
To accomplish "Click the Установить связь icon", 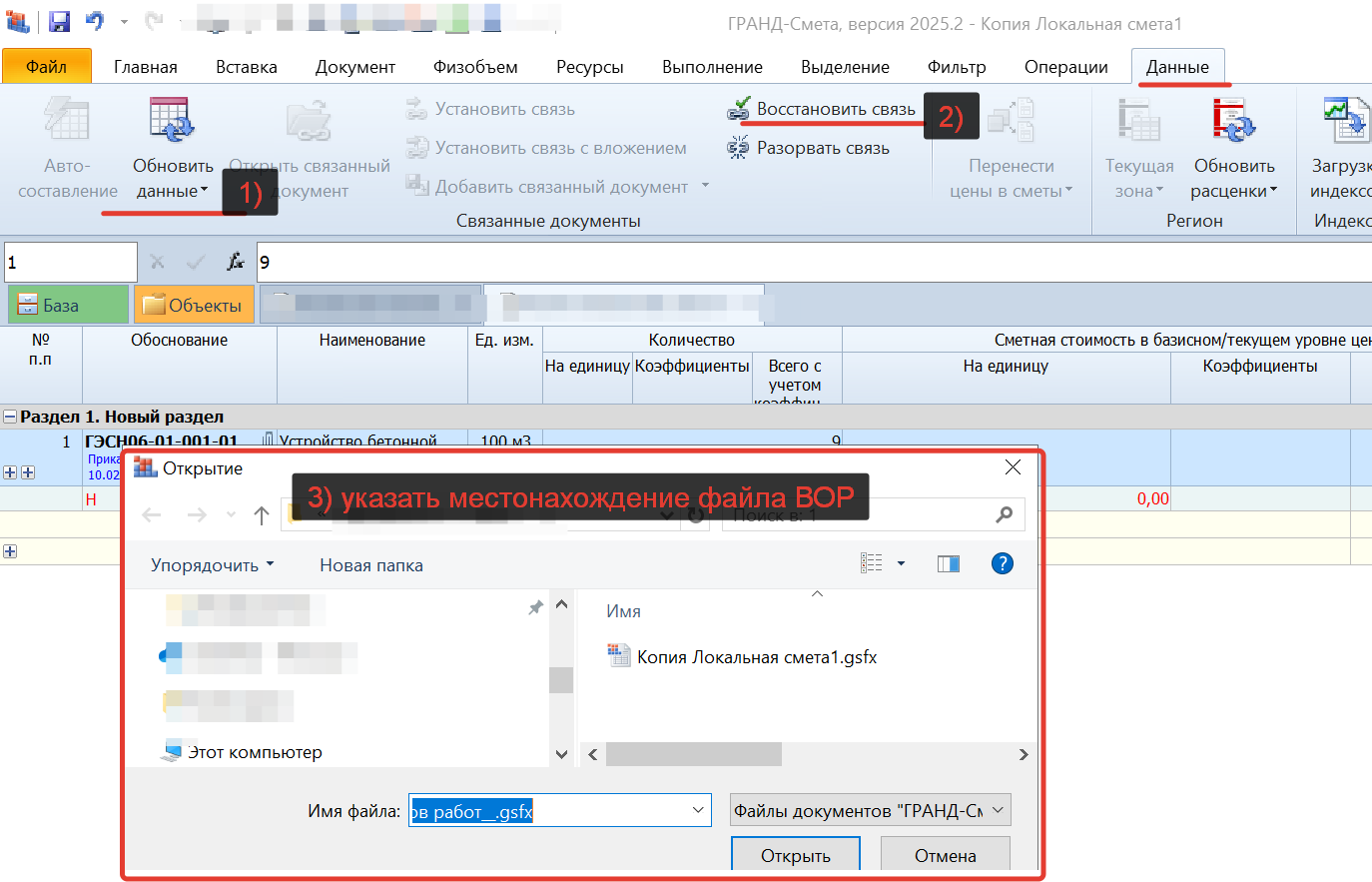I will tap(416, 109).
